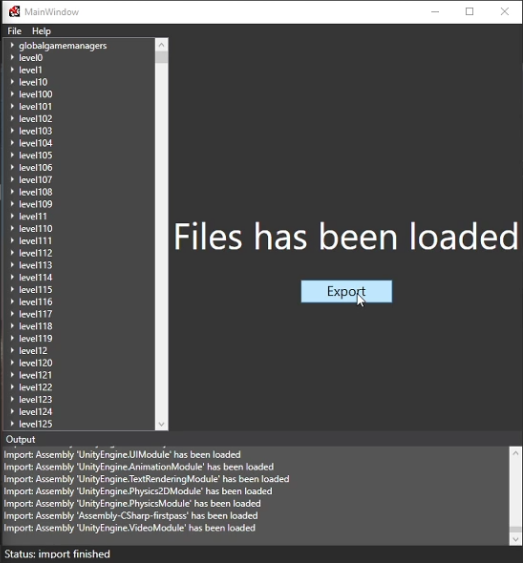Screen dimensions: 523x563
Task: Click the Export button
Action: click(x=346, y=291)
